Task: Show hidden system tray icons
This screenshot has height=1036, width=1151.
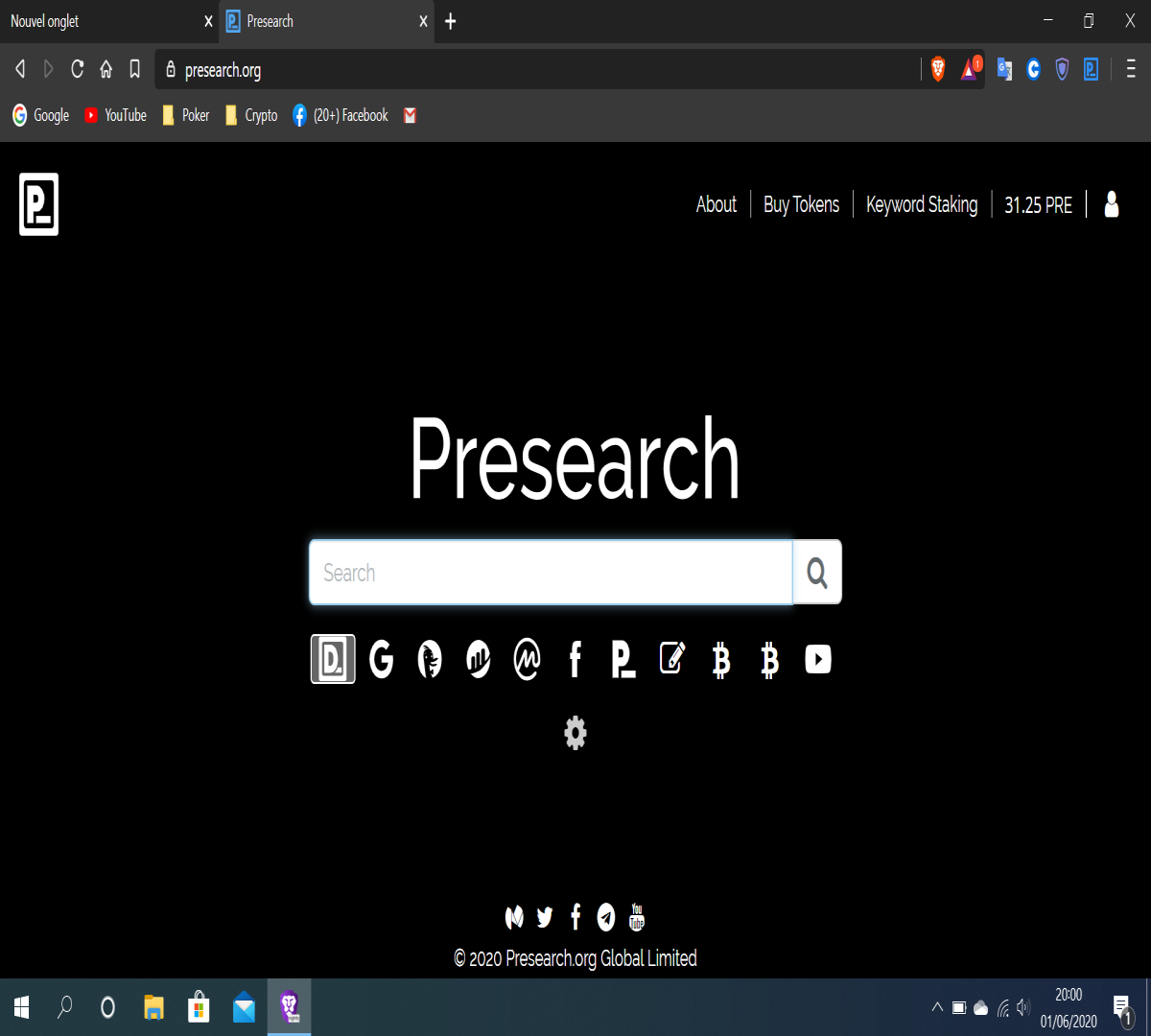Action: pyautogui.click(x=937, y=1007)
